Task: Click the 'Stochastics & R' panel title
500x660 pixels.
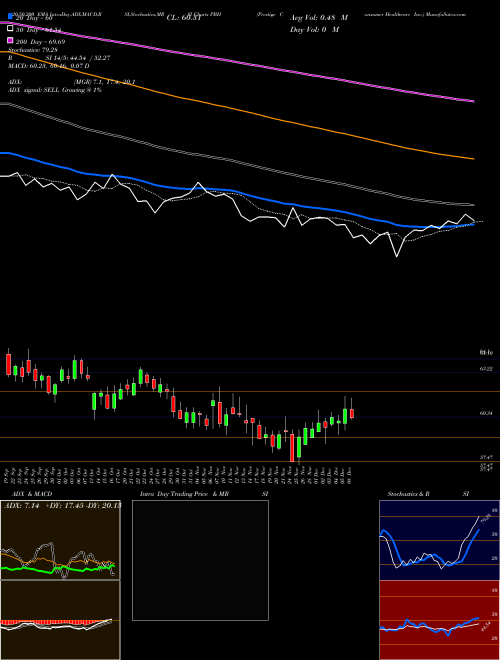Action: tap(409, 494)
